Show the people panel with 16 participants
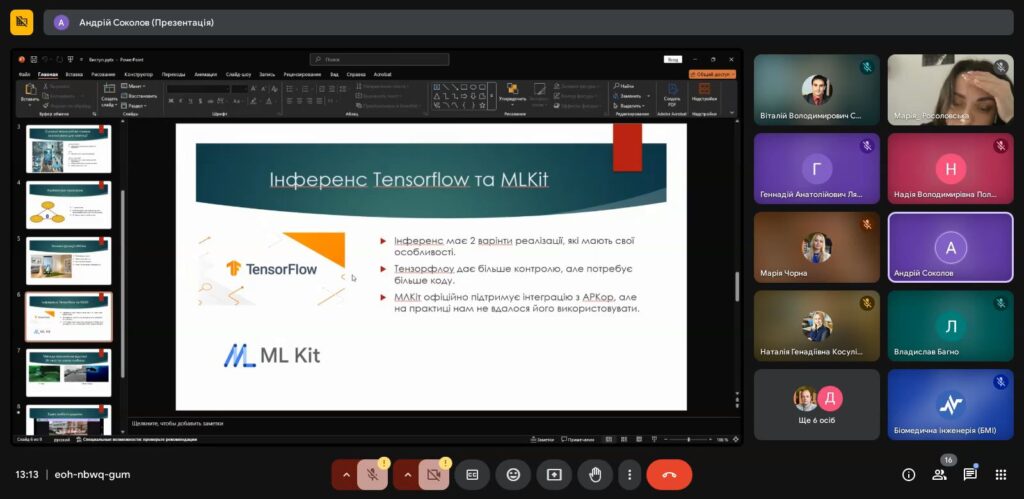The height and width of the screenshot is (499, 1024). click(940, 475)
